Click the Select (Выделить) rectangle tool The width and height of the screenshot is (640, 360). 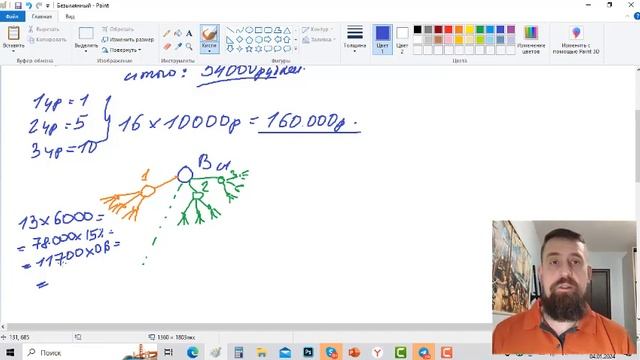(86, 33)
